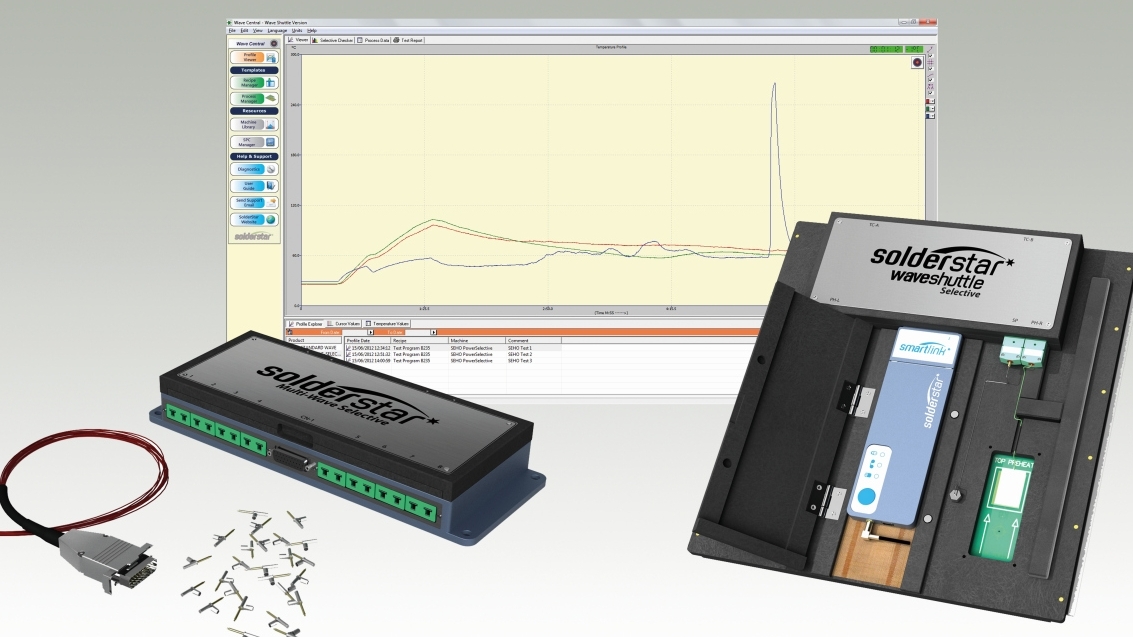The height and width of the screenshot is (637, 1133).
Task: Open the green trace color dropdown
Action: (x=930, y=108)
